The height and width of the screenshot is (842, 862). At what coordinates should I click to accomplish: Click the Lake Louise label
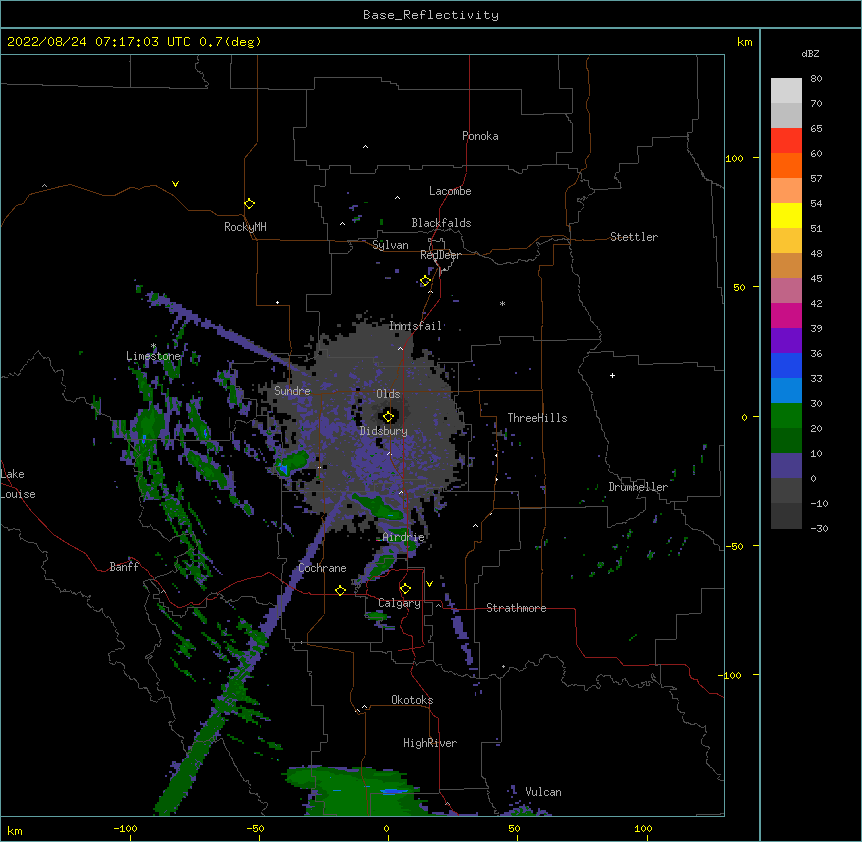tap(18, 484)
